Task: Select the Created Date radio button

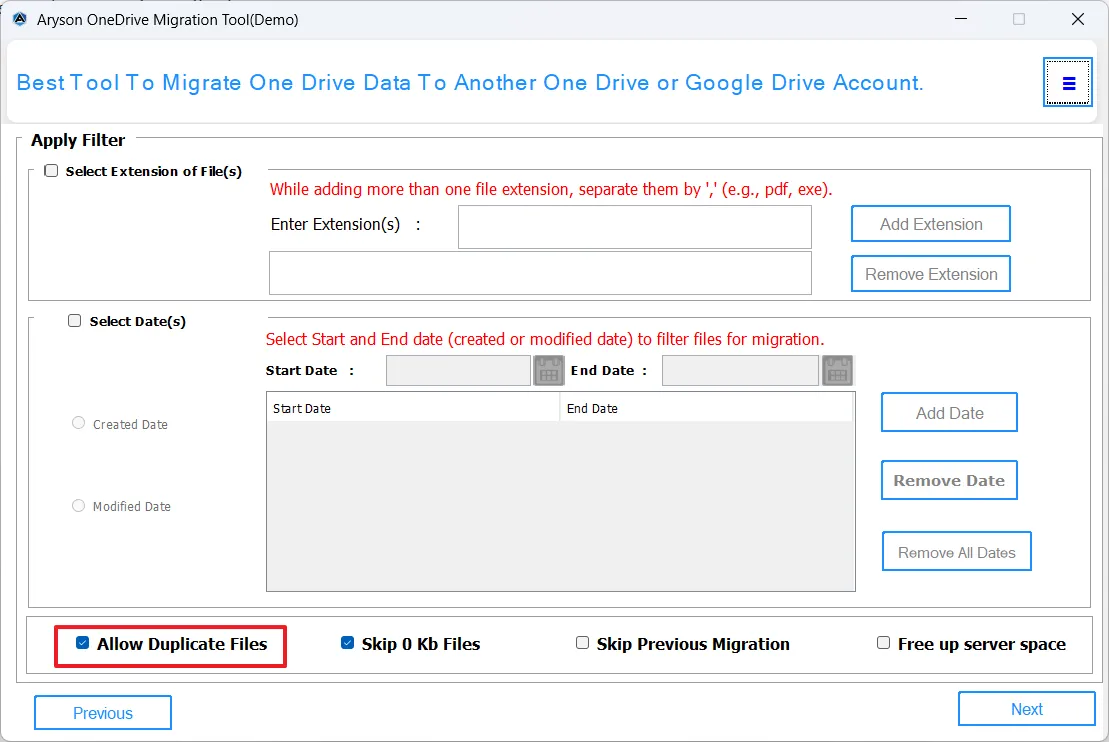Action: coord(79,423)
